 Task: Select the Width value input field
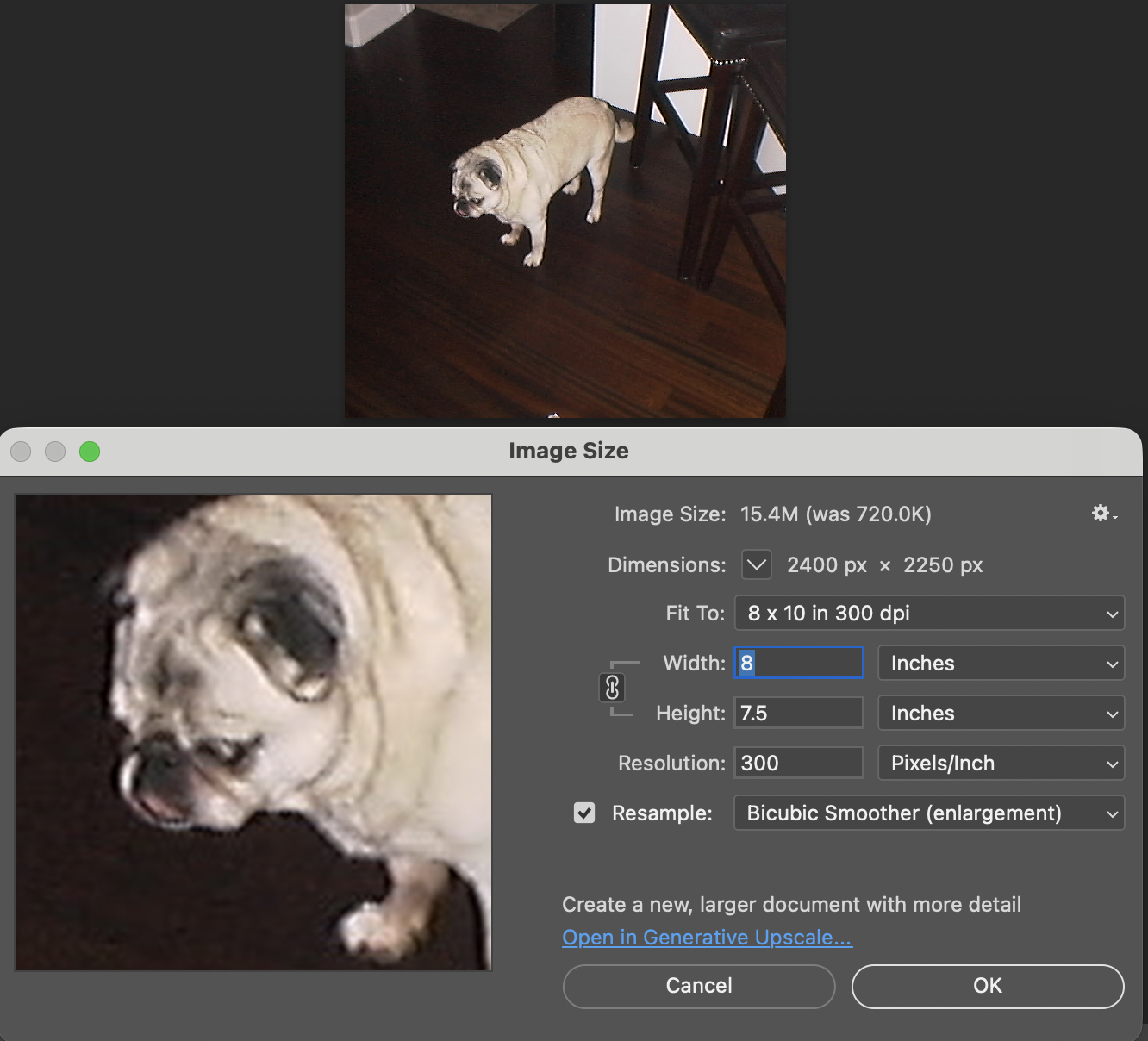[797, 663]
